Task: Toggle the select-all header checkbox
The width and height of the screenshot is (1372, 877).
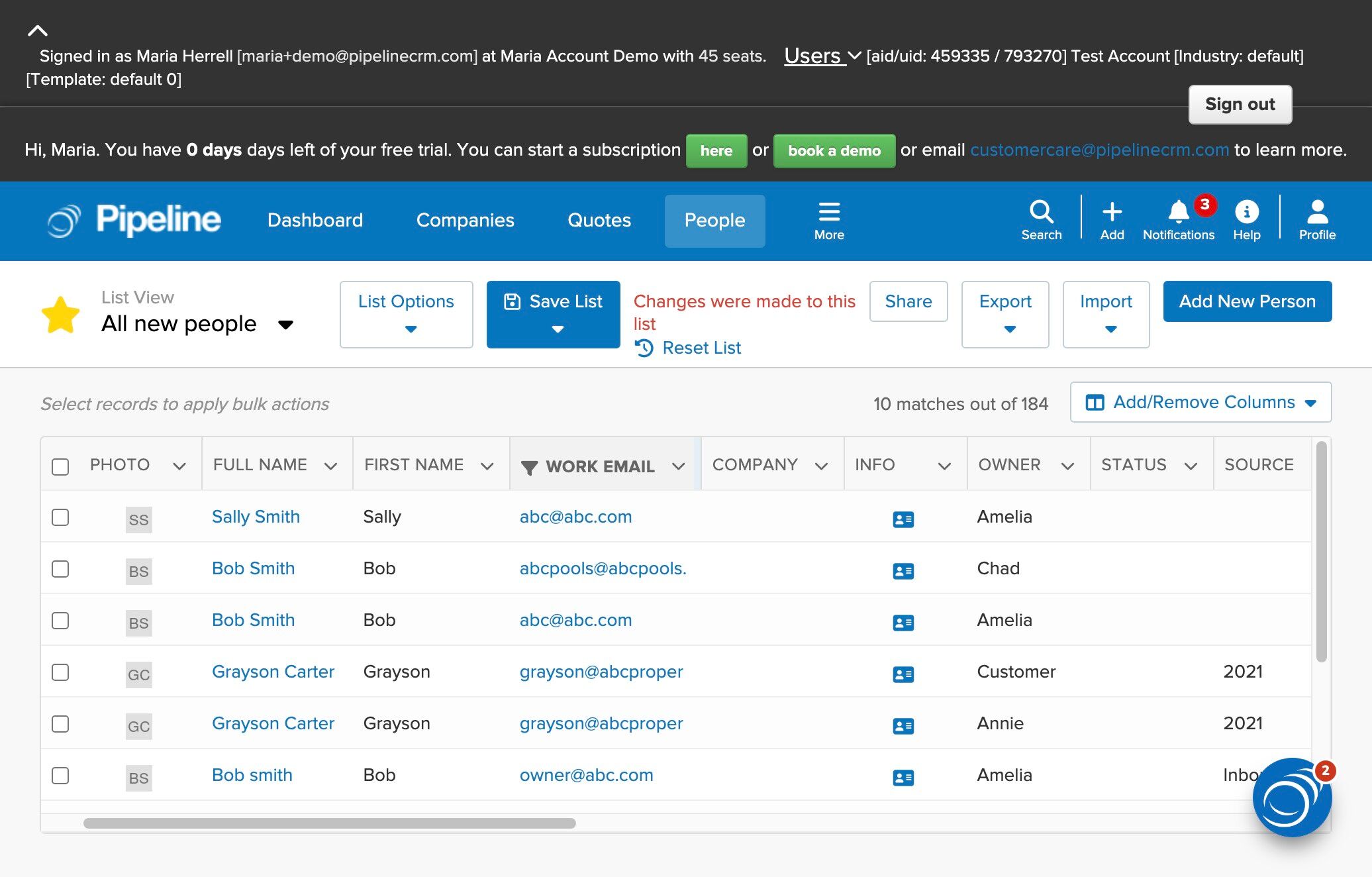Action: point(60,466)
